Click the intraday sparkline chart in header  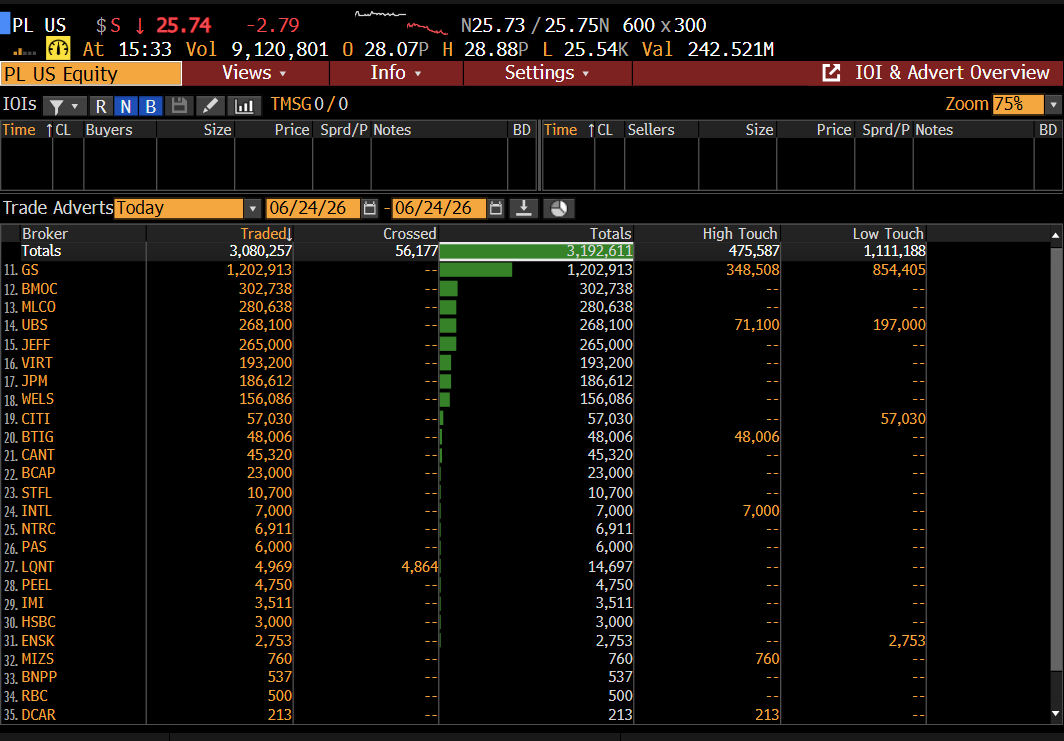click(402, 23)
